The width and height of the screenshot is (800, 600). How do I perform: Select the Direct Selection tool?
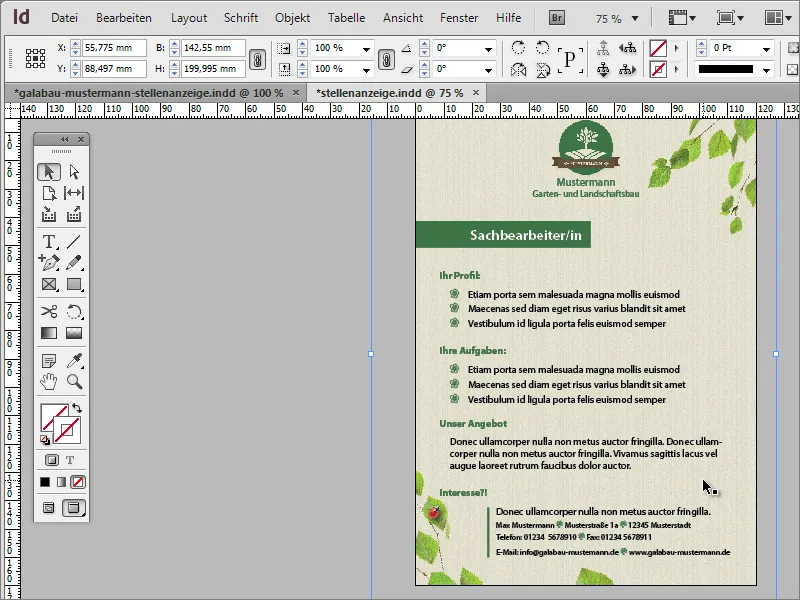tap(74, 172)
